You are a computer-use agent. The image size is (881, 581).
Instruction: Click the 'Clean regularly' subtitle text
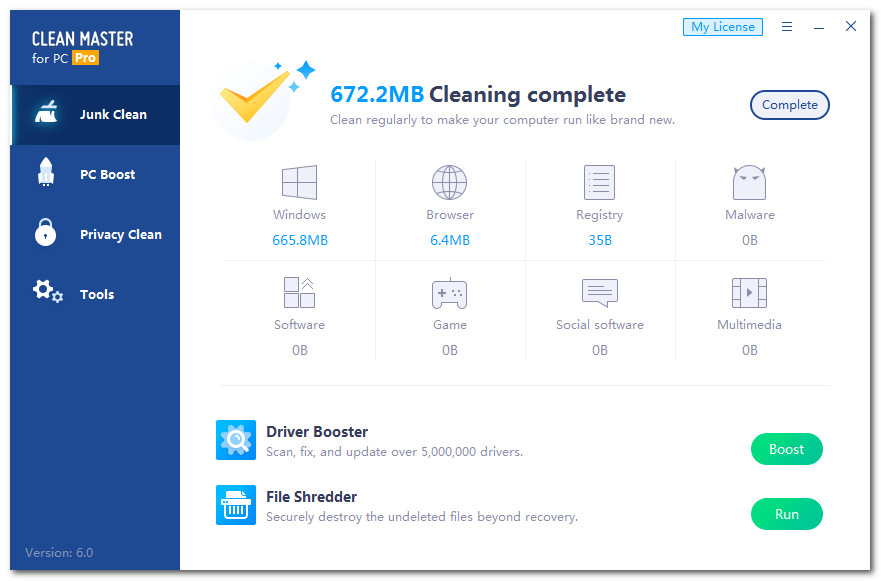[502, 120]
